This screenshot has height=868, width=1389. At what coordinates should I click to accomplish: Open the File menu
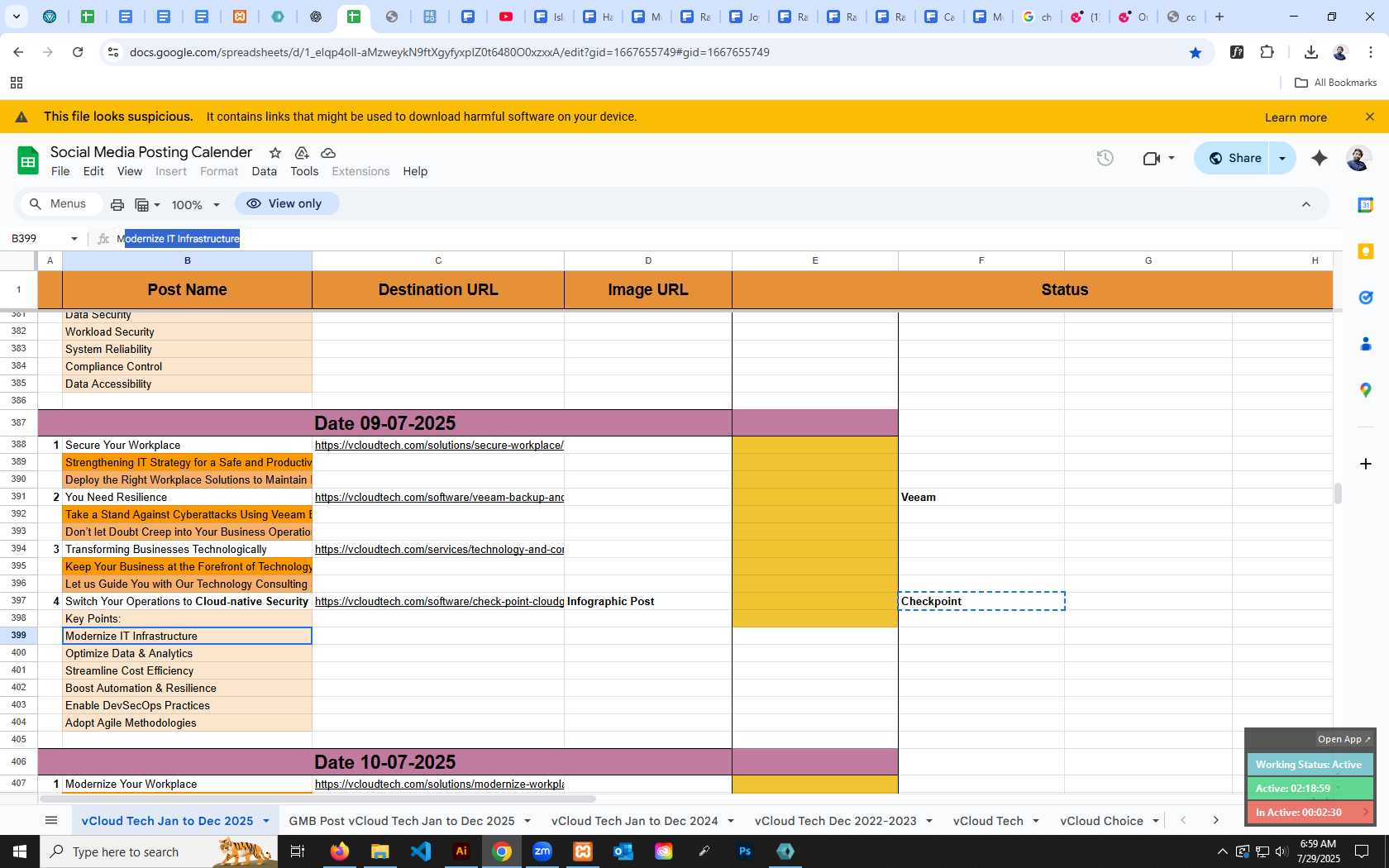tap(60, 171)
